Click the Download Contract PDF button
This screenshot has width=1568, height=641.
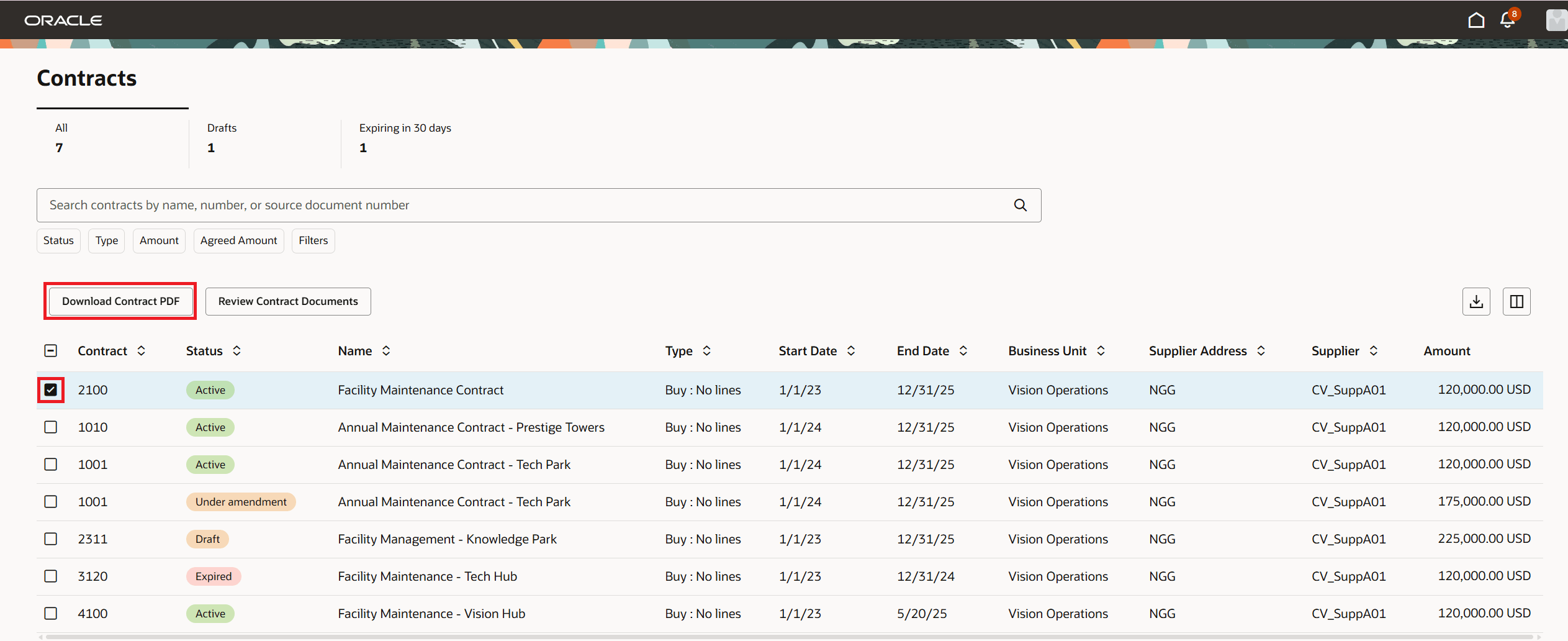pos(120,301)
